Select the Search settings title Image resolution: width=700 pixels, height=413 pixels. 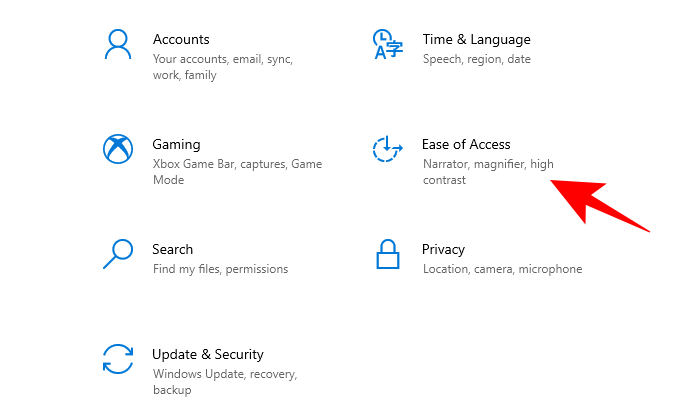(x=172, y=249)
